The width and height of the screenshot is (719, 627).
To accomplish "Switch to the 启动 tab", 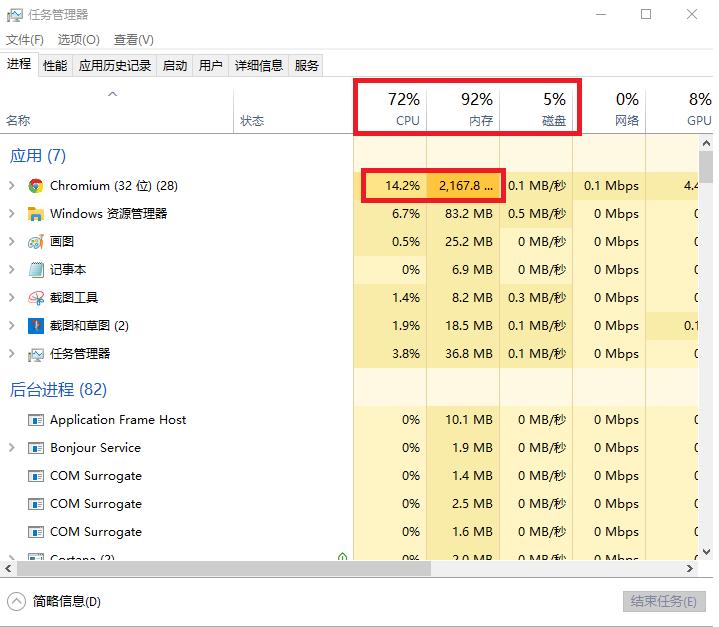I will click(x=175, y=66).
